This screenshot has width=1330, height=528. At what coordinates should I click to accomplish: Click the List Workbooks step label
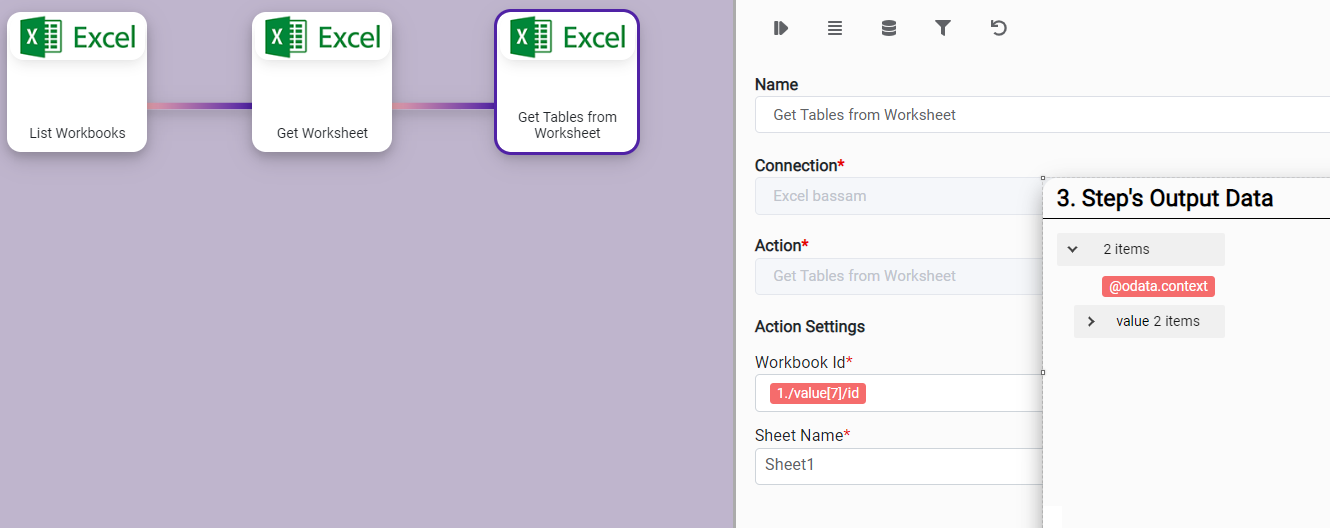click(77, 133)
